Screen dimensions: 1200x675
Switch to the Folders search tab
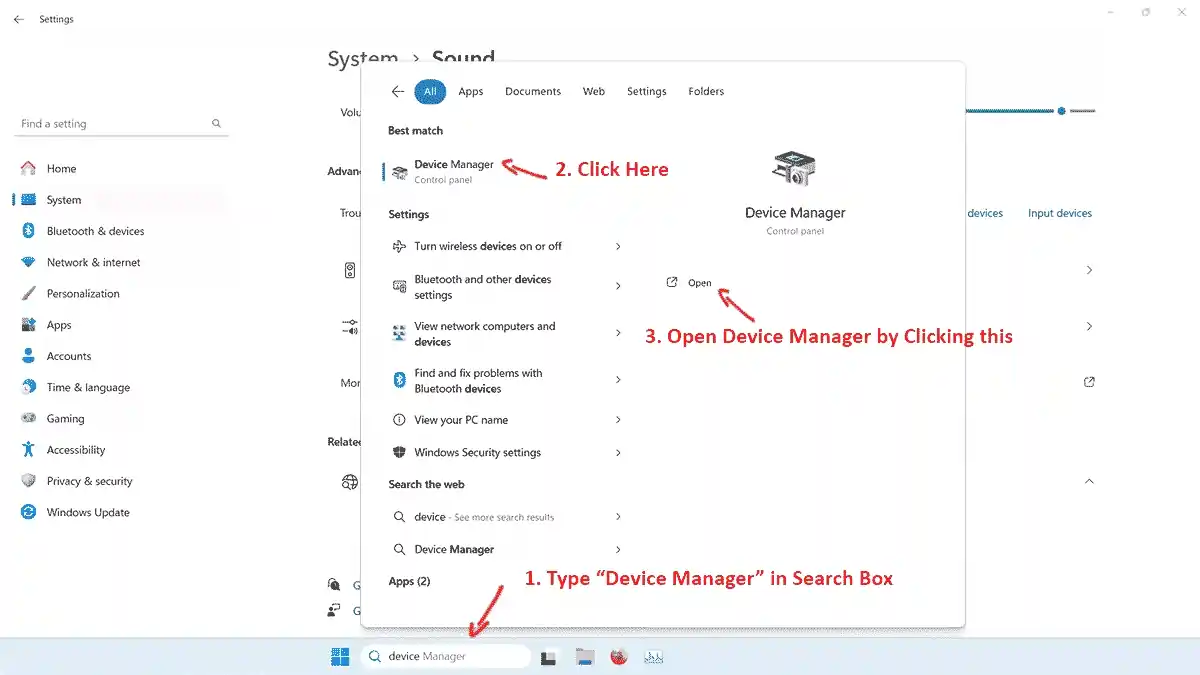pyautogui.click(x=706, y=91)
